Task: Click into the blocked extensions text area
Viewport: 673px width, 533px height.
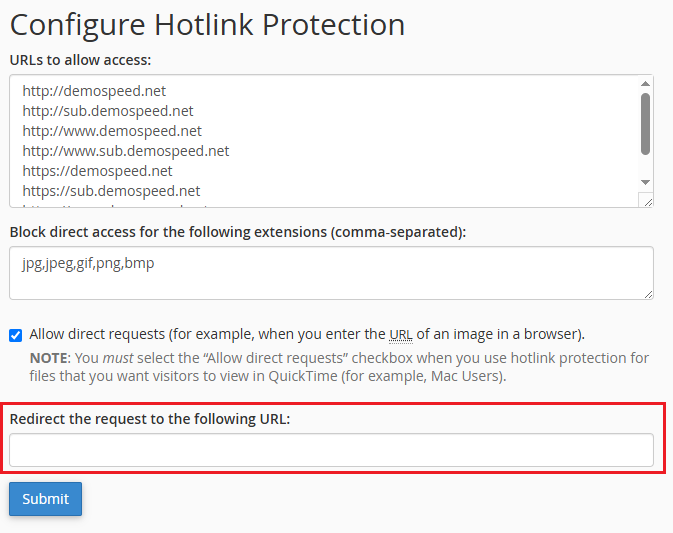Action: 331,273
